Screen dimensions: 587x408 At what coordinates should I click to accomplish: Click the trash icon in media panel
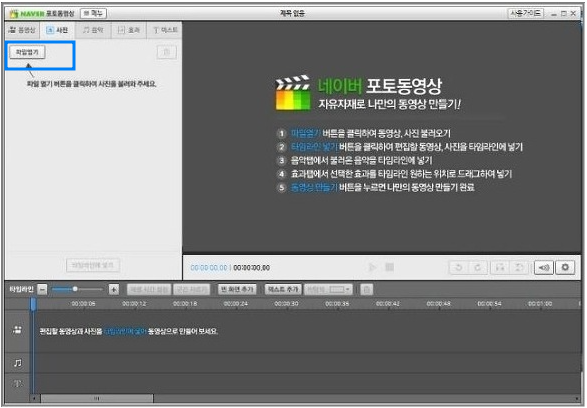pyautogui.click(x=167, y=52)
